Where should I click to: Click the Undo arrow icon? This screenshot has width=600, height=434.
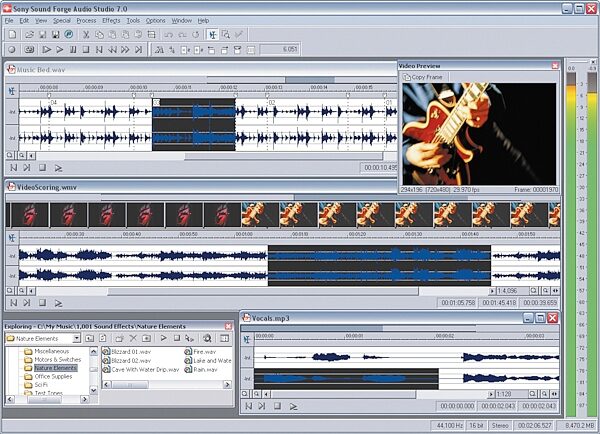[x=169, y=35]
